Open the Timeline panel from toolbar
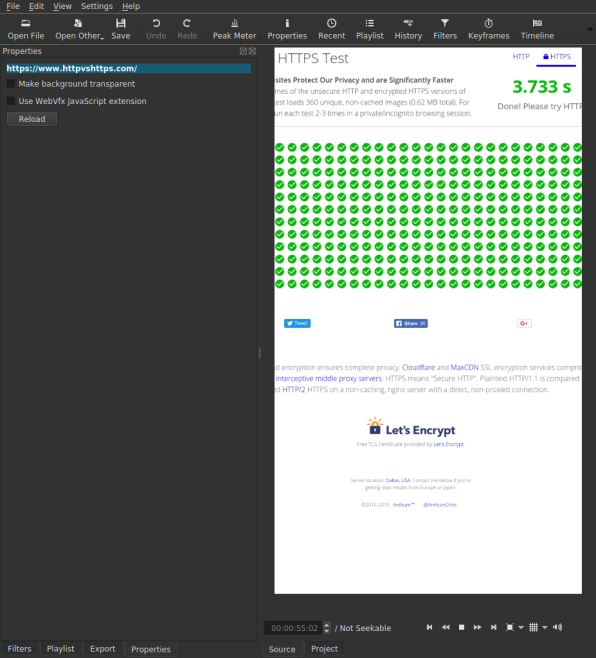Screen dimensions: 596x658 tap(537, 29)
